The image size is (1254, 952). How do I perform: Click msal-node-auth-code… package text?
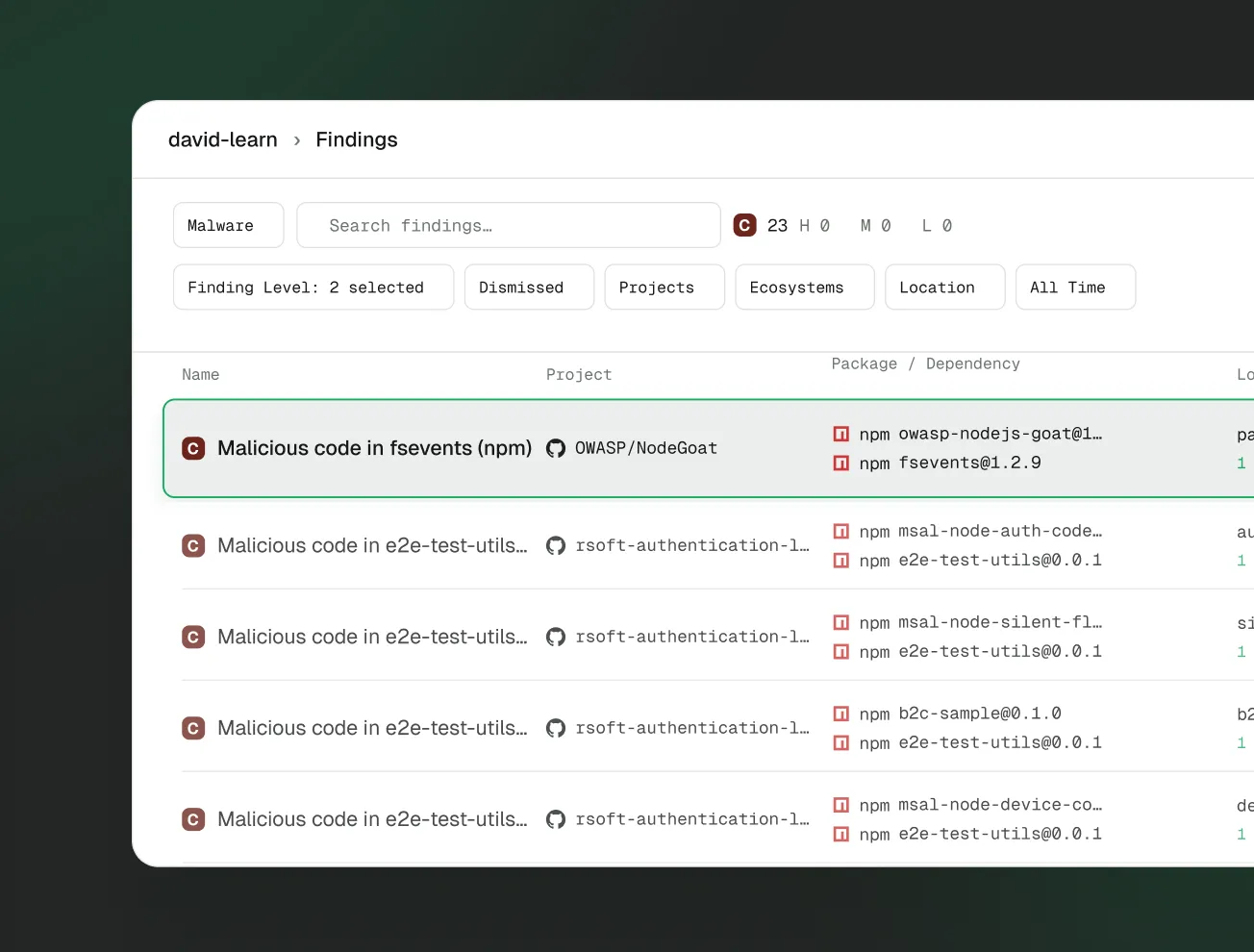click(x=1000, y=531)
